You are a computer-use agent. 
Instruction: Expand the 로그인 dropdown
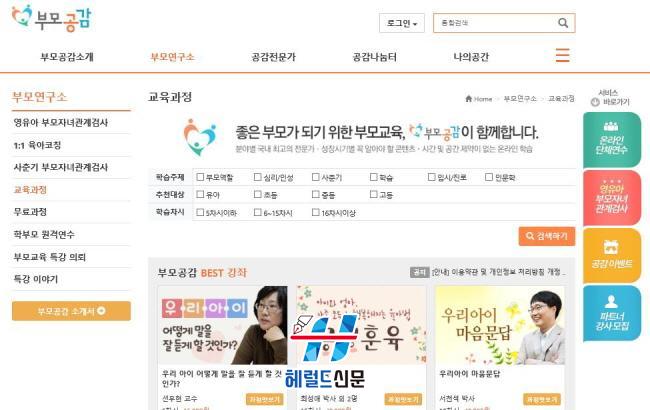pyautogui.click(x=402, y=23)
